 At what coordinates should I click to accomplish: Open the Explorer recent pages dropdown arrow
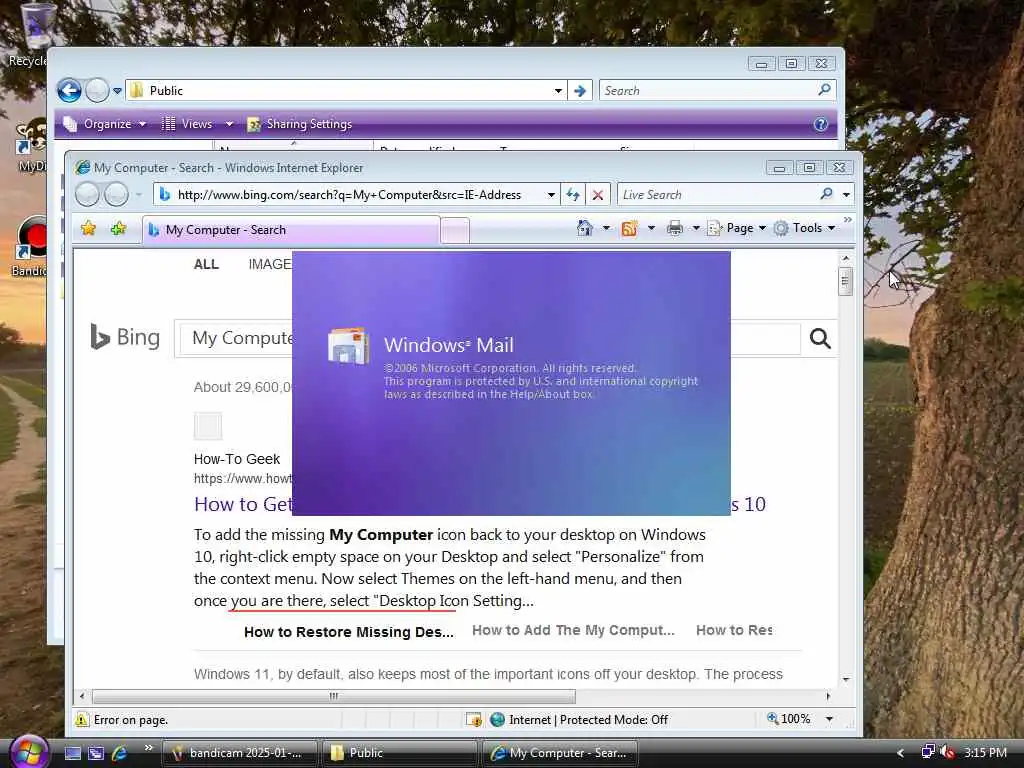click(x=117, y=91)
